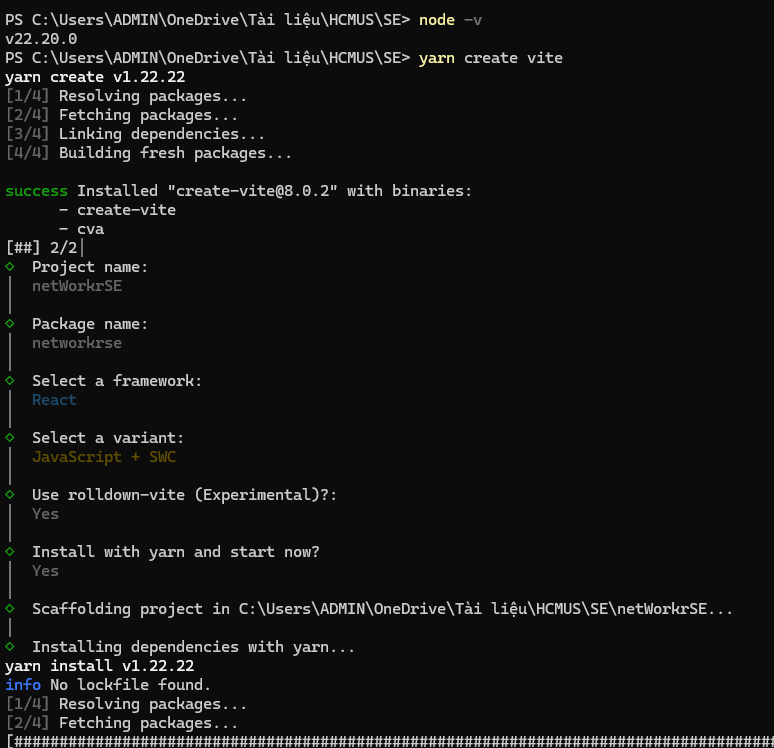This screenshot has width=774, height=748.
Task: Click diamond beside Installing dependencies line
Action: pos(10,646)
